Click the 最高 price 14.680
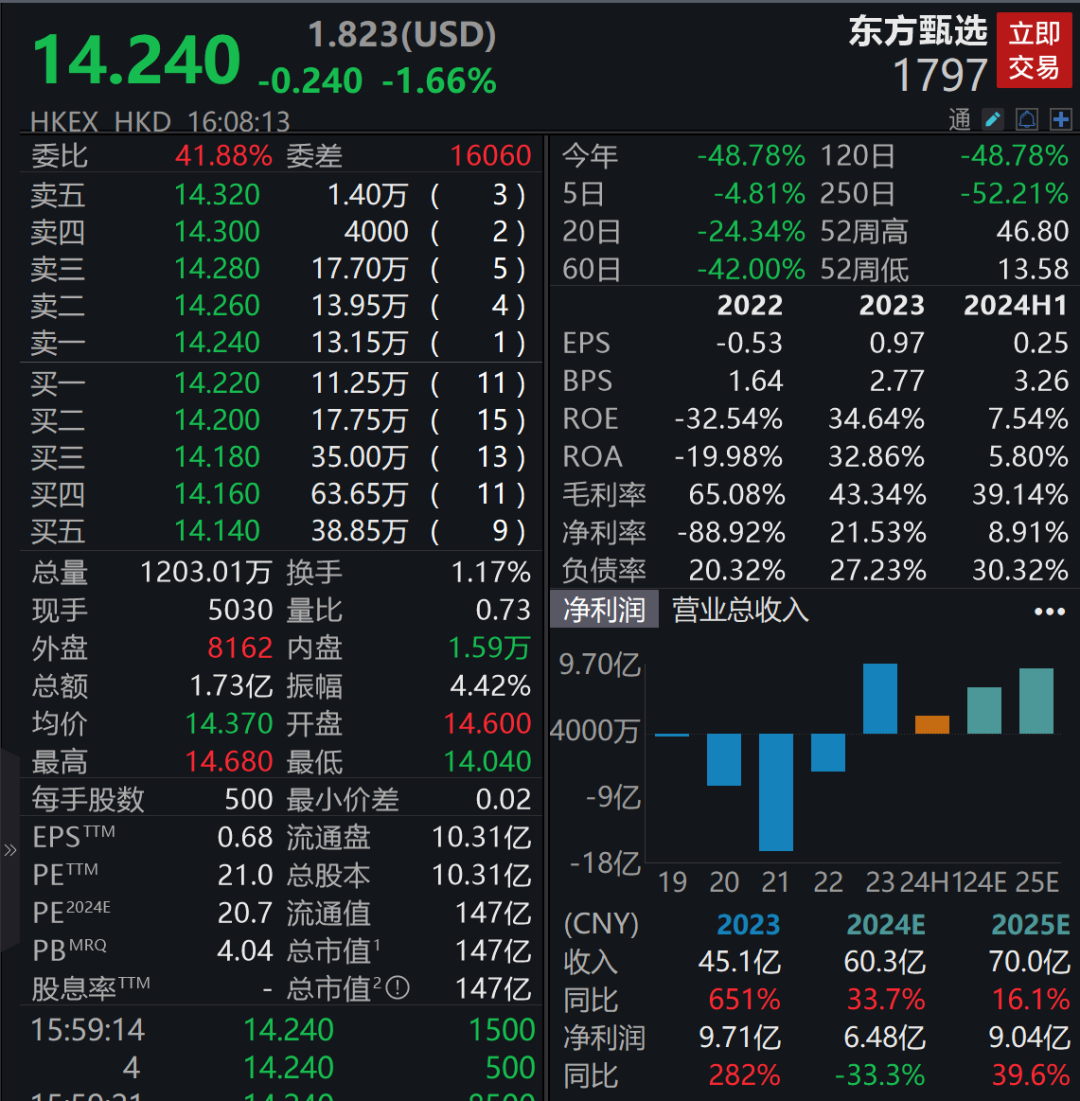The width and height of the screenshot is (1080, 1101). (x=229, y=762)
